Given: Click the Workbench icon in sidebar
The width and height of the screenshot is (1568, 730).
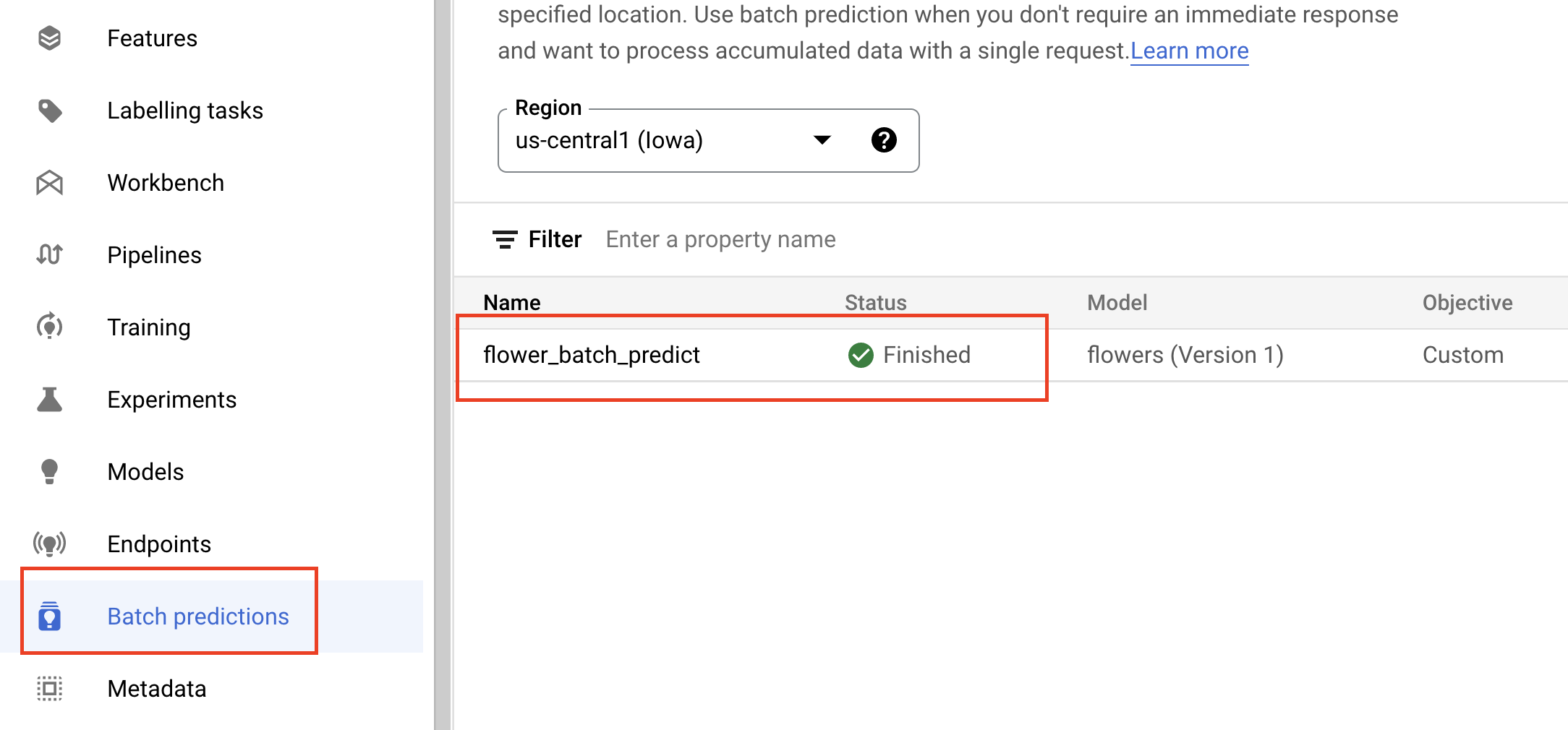Looking at the screenshot, I should click(x=49, y=183).
